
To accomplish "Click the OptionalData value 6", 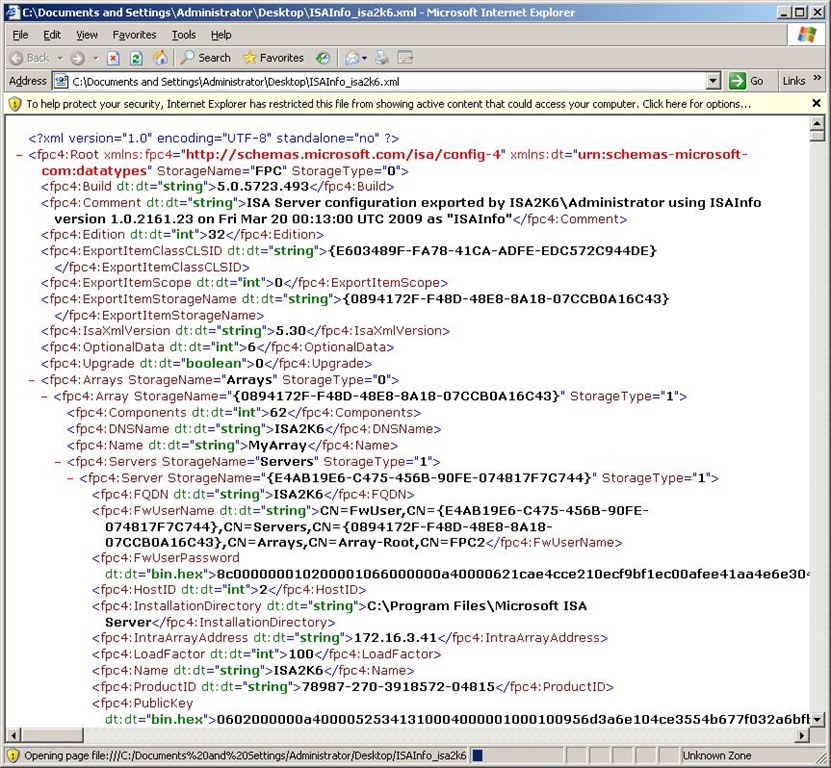I will pos(252,347).
